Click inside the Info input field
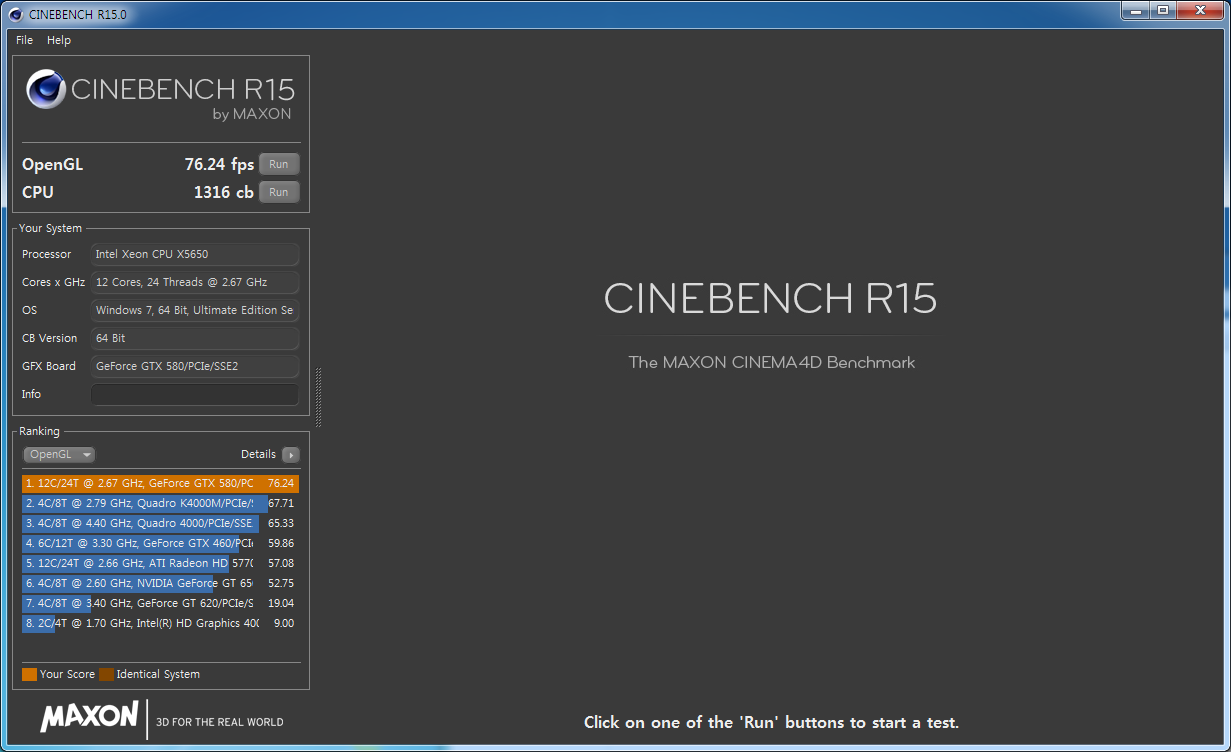1231x752 pixels. click(x=195, y=394)
